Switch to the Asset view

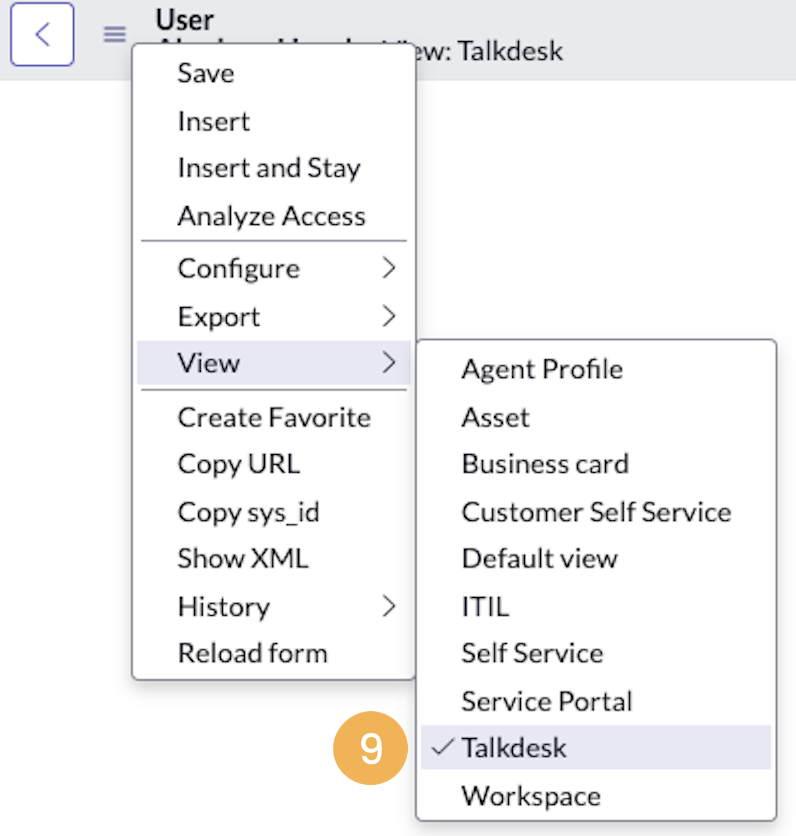[x=596, y=417]
